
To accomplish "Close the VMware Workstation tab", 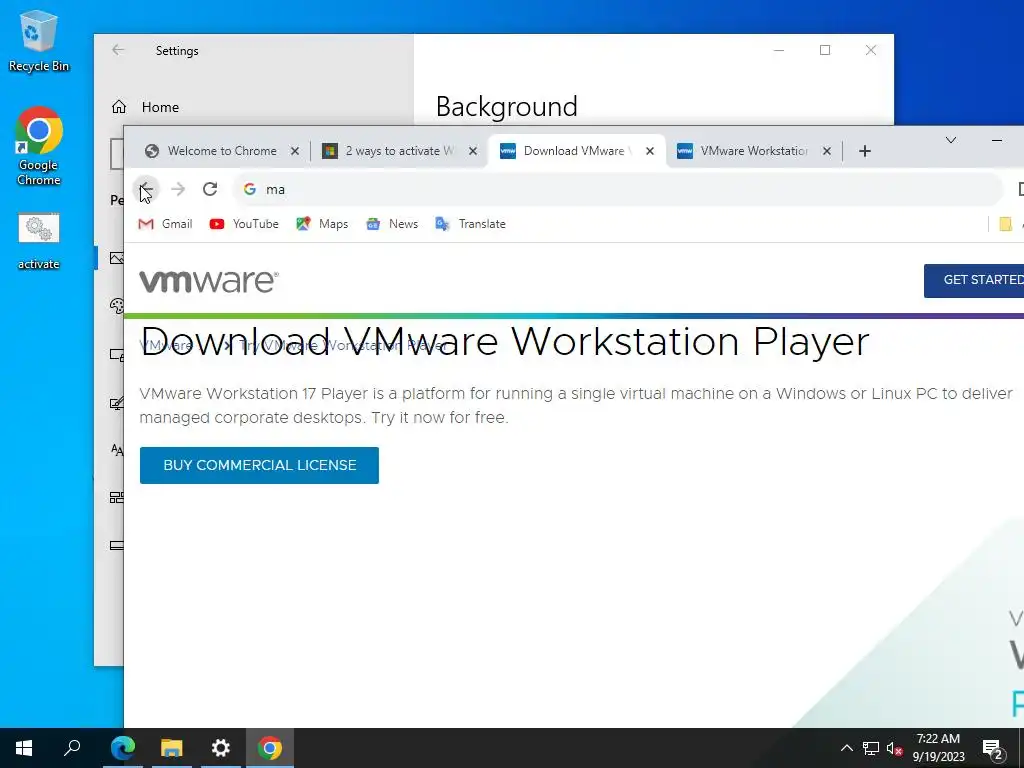I will [827, 151].
